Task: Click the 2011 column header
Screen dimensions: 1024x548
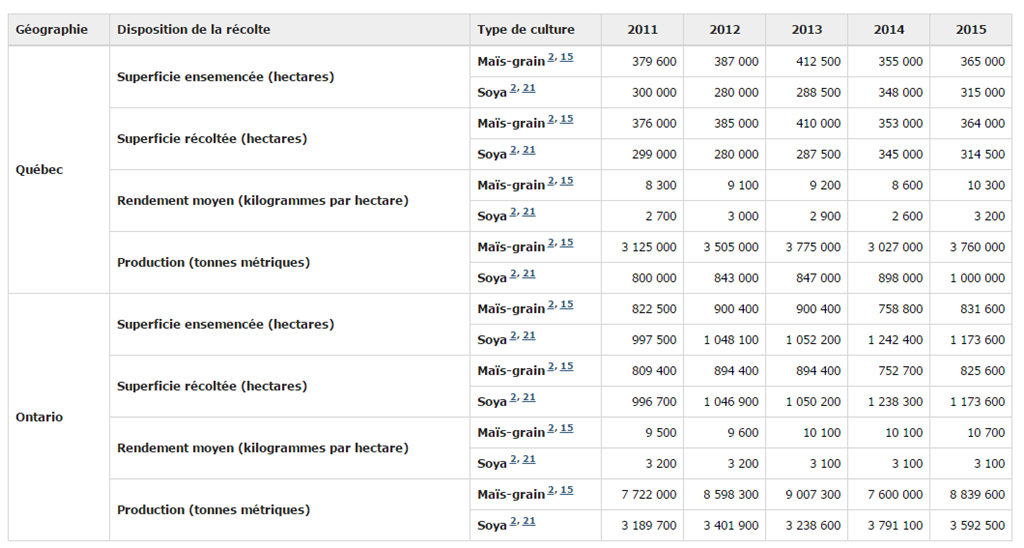Action: point(642,30)
